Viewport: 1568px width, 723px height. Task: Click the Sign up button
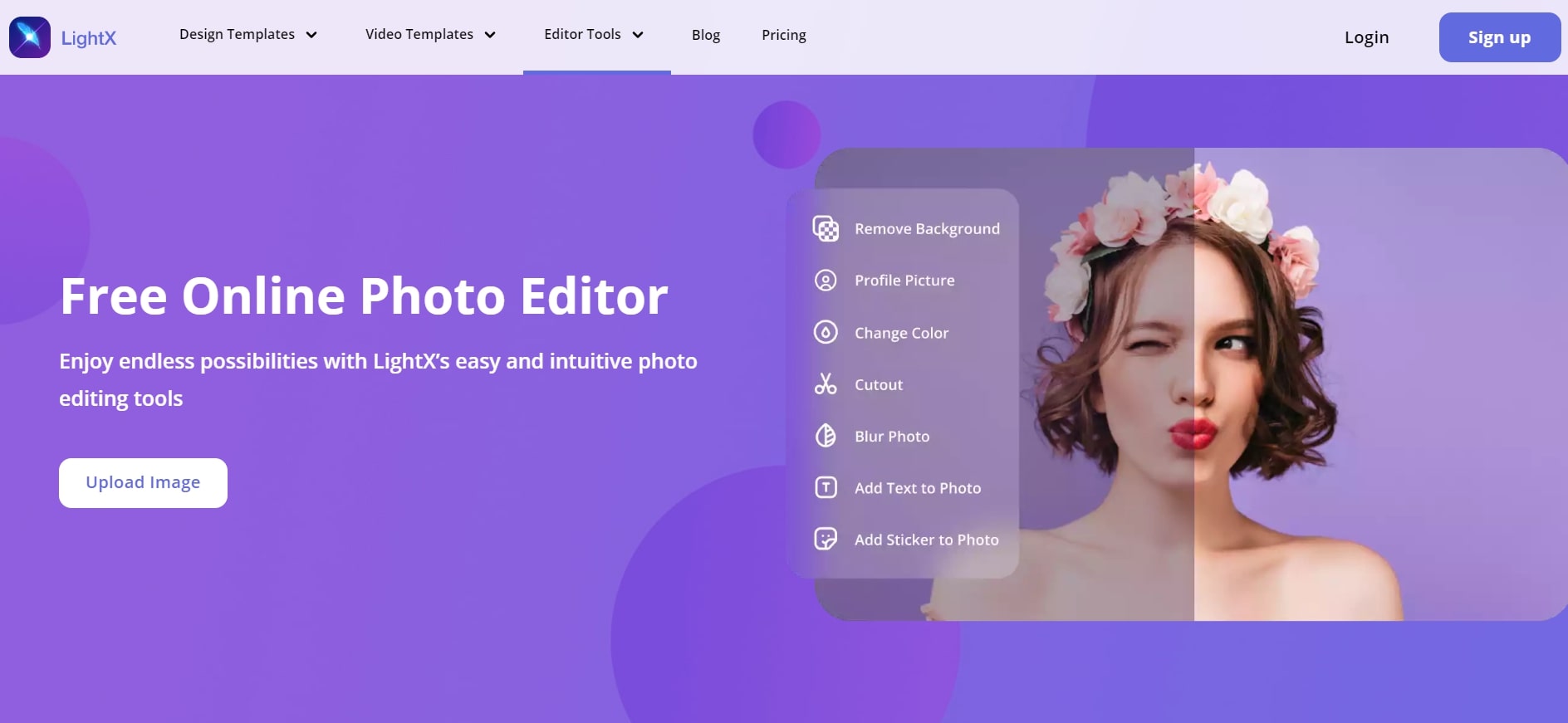pos(1499,37)
